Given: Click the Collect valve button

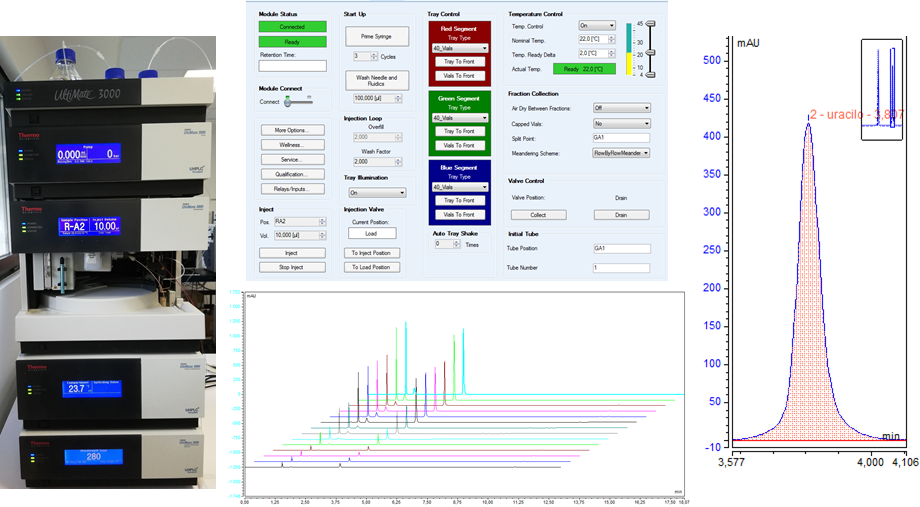Looking at the screenshot, I should click(538, 215).
